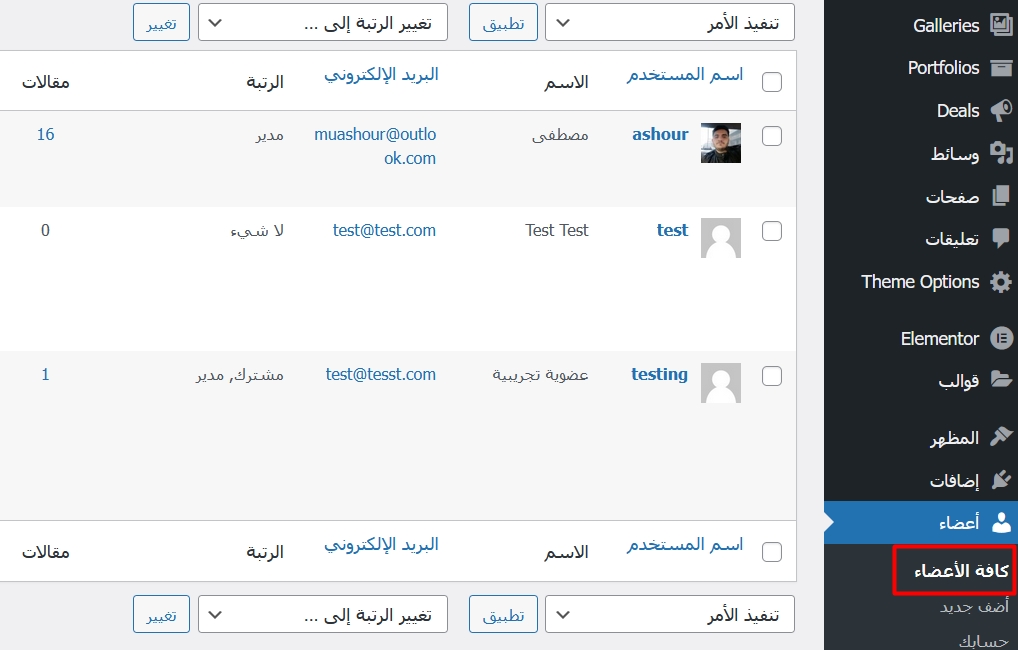Click the users (أعضاء) person icon
The height and width of the screenshot is (650, 1018).
1000,522
